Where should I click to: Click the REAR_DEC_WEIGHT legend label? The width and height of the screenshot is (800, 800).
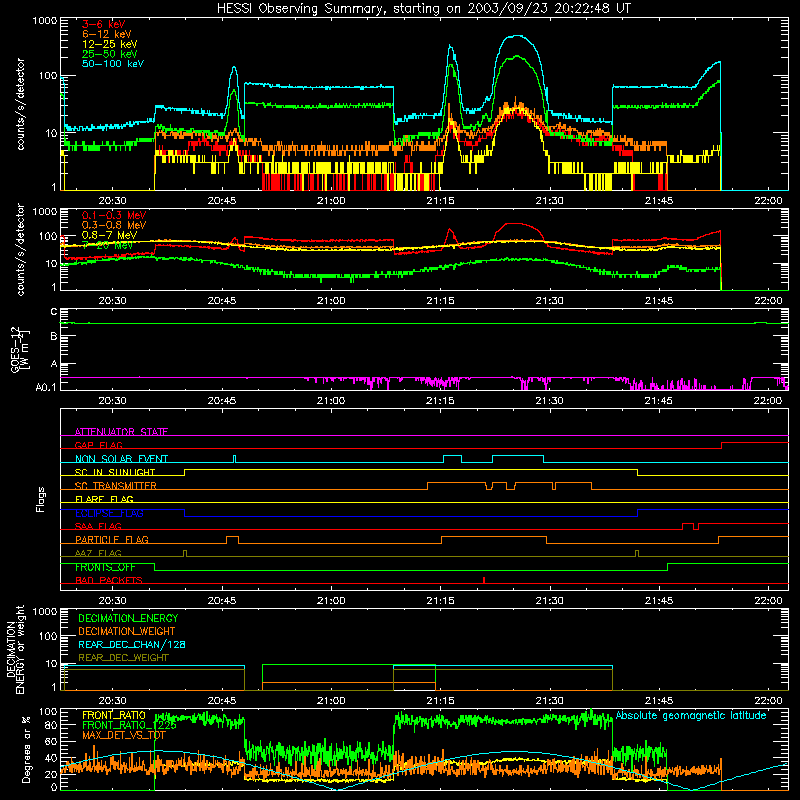tap(123, 658)
